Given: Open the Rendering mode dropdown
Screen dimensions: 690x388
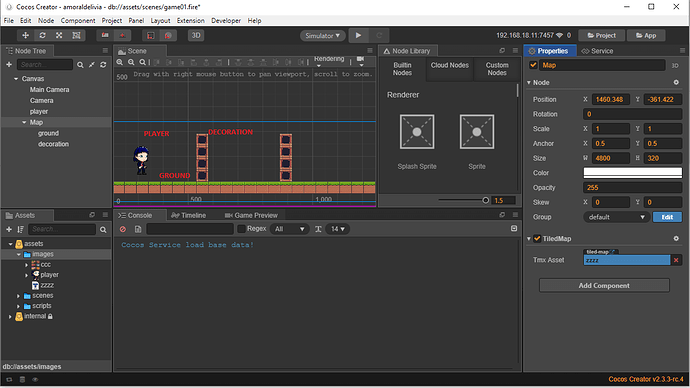Looking at the screenshot, I should 329,61.
